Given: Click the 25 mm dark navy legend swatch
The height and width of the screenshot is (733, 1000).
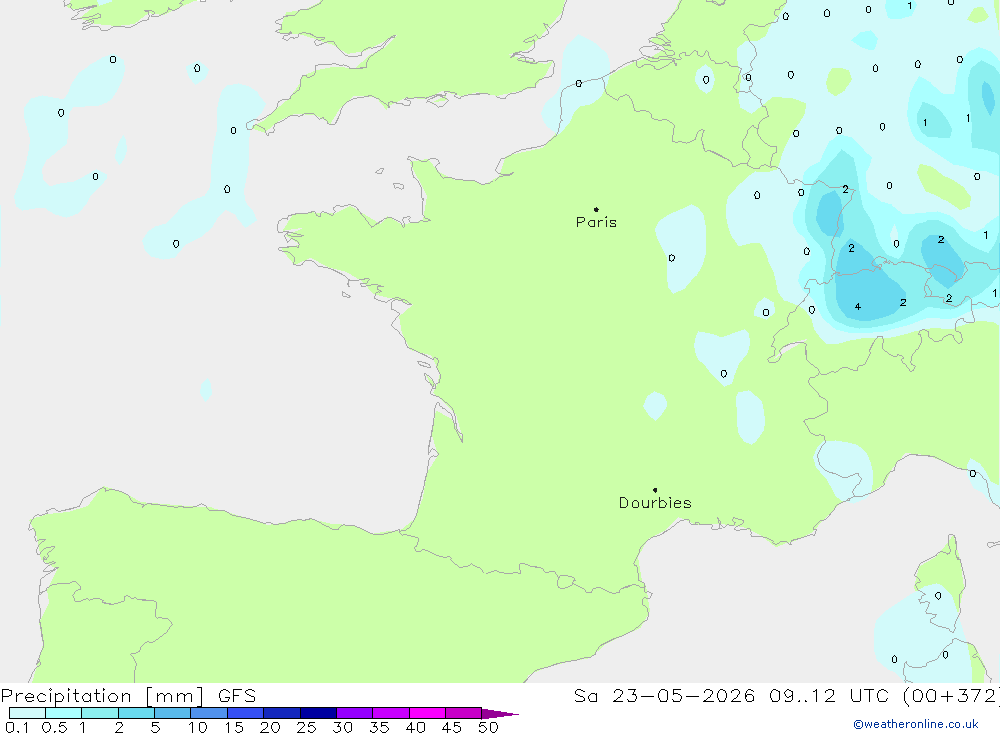Looking at the screenshot, I should point(318,713).
